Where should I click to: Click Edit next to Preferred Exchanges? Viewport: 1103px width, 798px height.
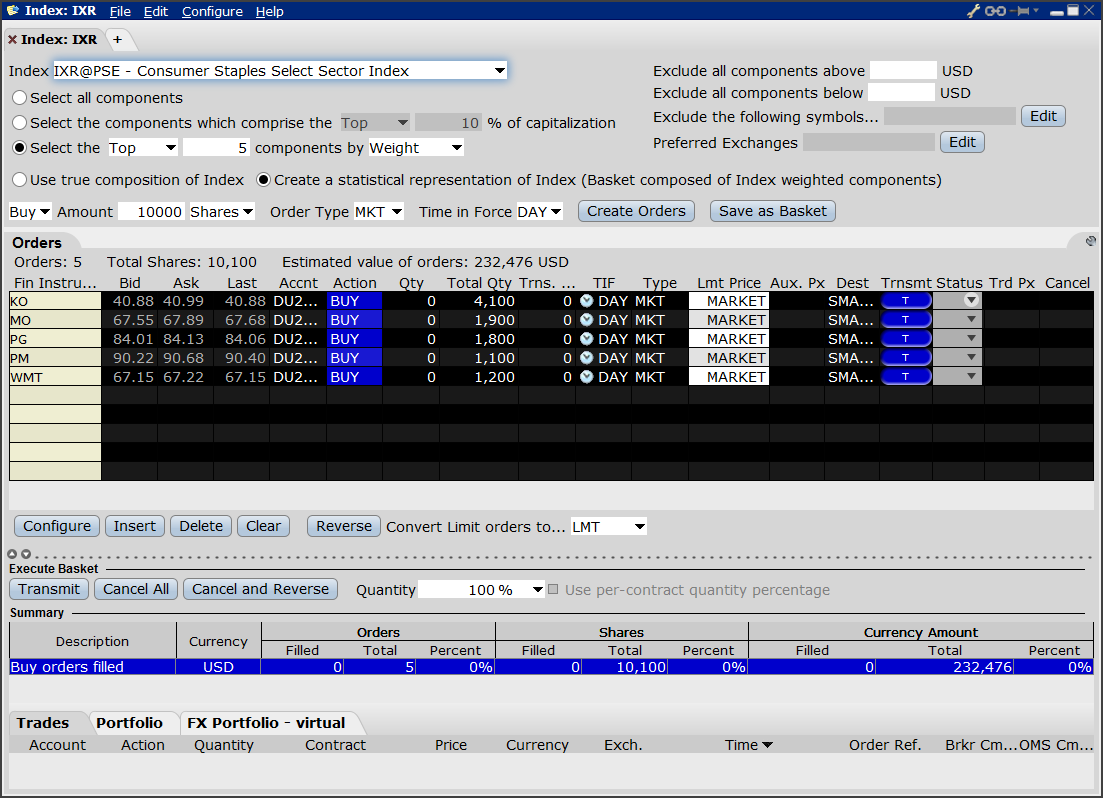[x=962, y=142]
